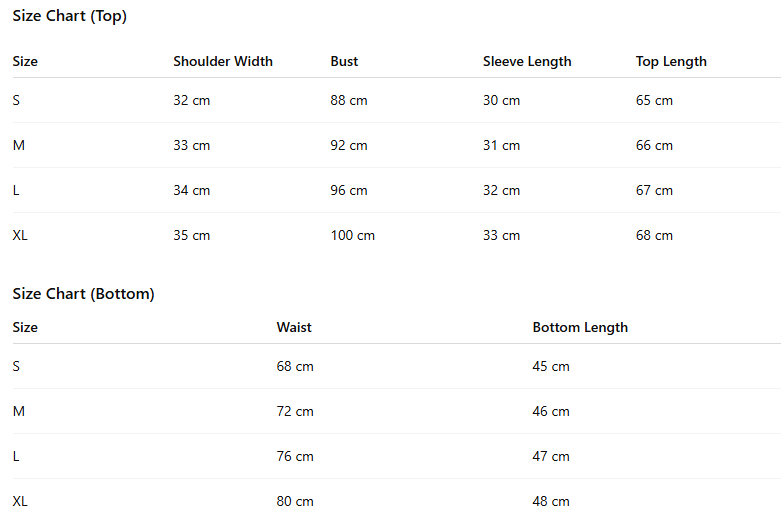Click the "Bust" column header
This screenshot has width=781, height=517.
coord(344,61)
